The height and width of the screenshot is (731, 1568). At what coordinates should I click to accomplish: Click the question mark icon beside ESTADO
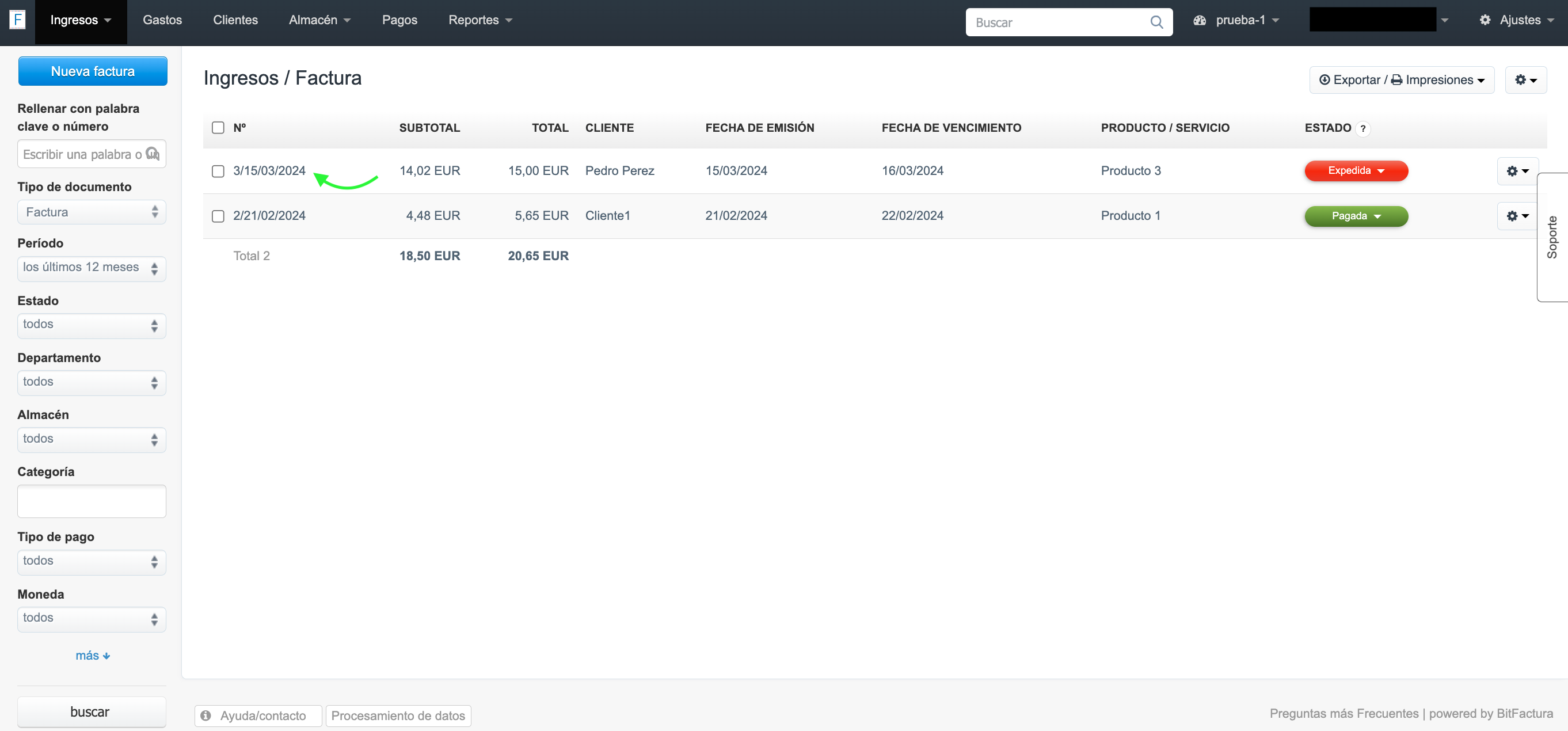click(1363, 128)
